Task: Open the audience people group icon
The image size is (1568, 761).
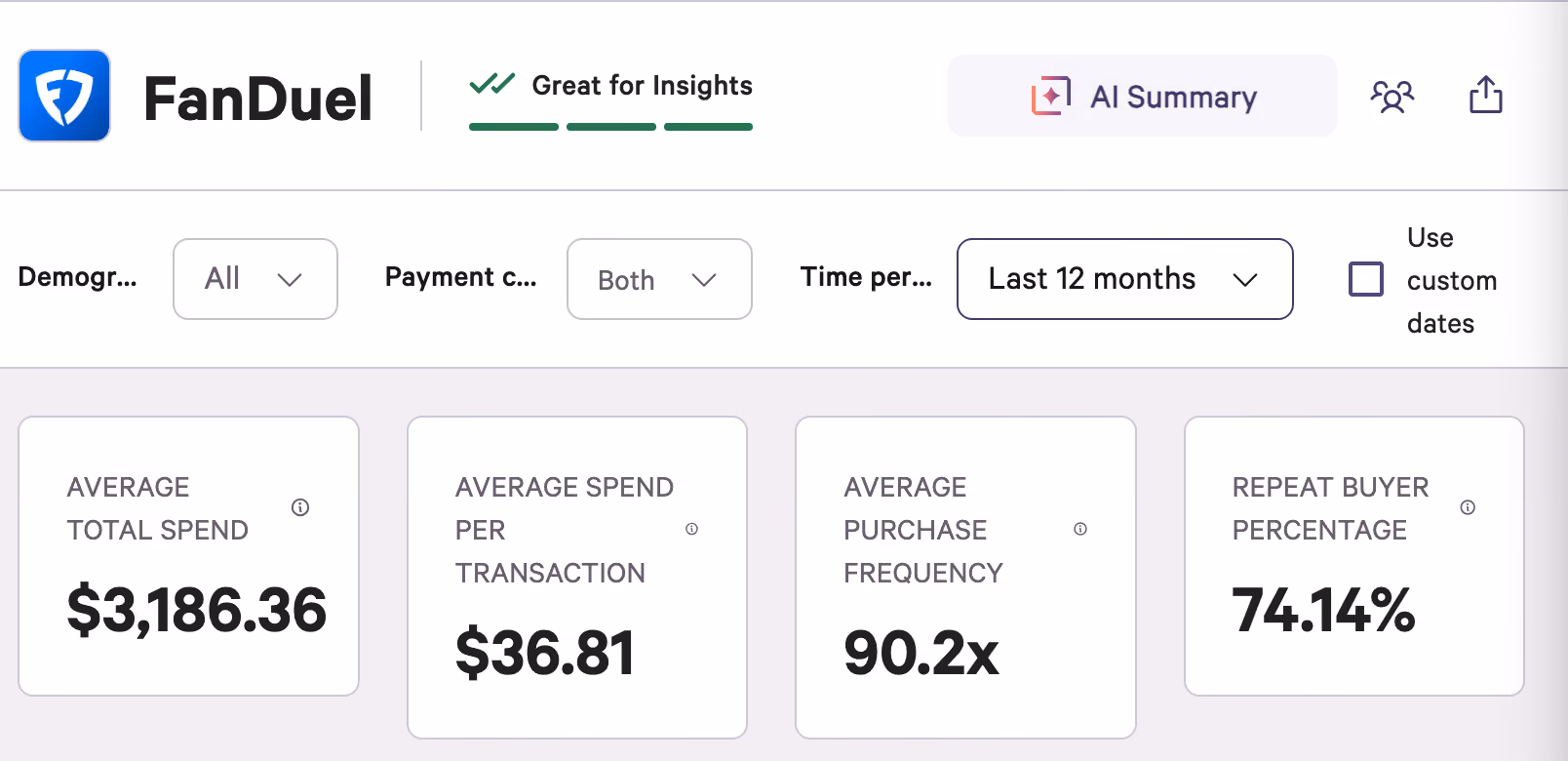Action: 1392,96
